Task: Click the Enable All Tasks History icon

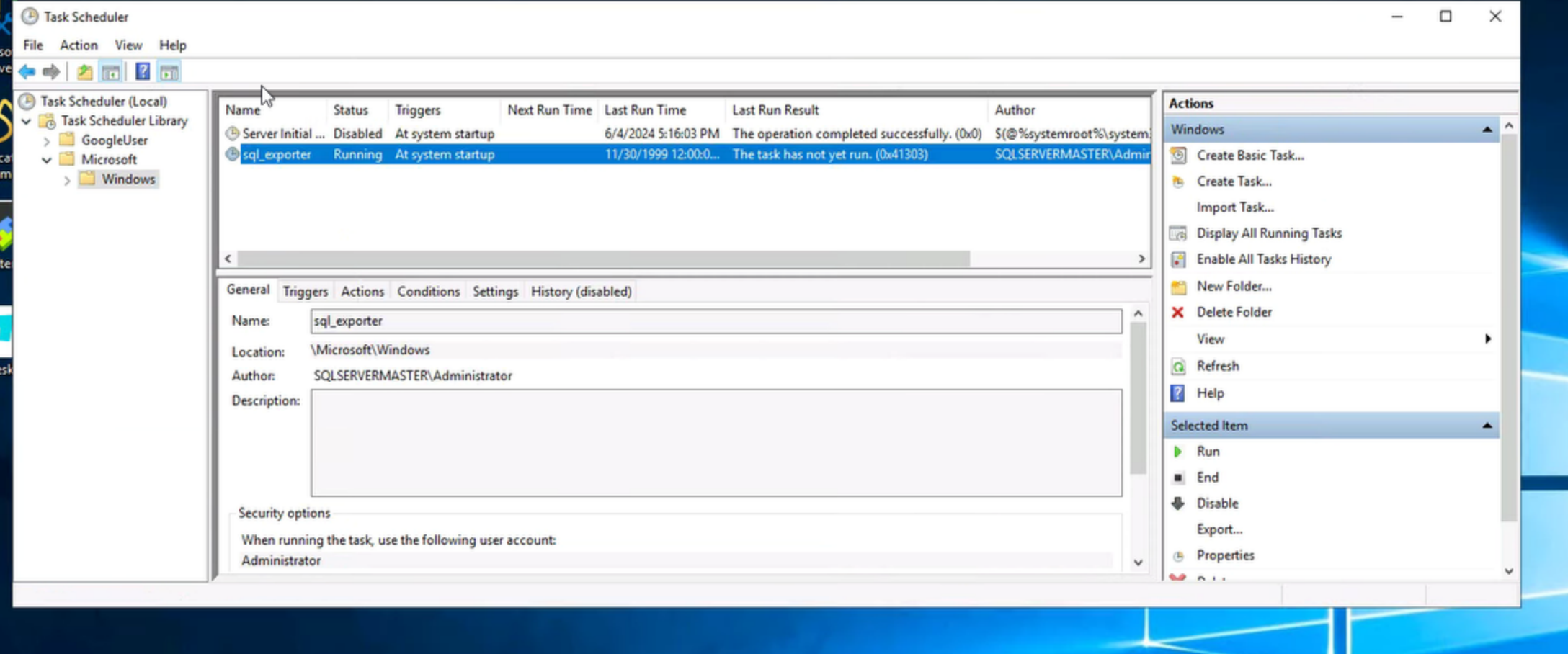Action: [1178, 259]
